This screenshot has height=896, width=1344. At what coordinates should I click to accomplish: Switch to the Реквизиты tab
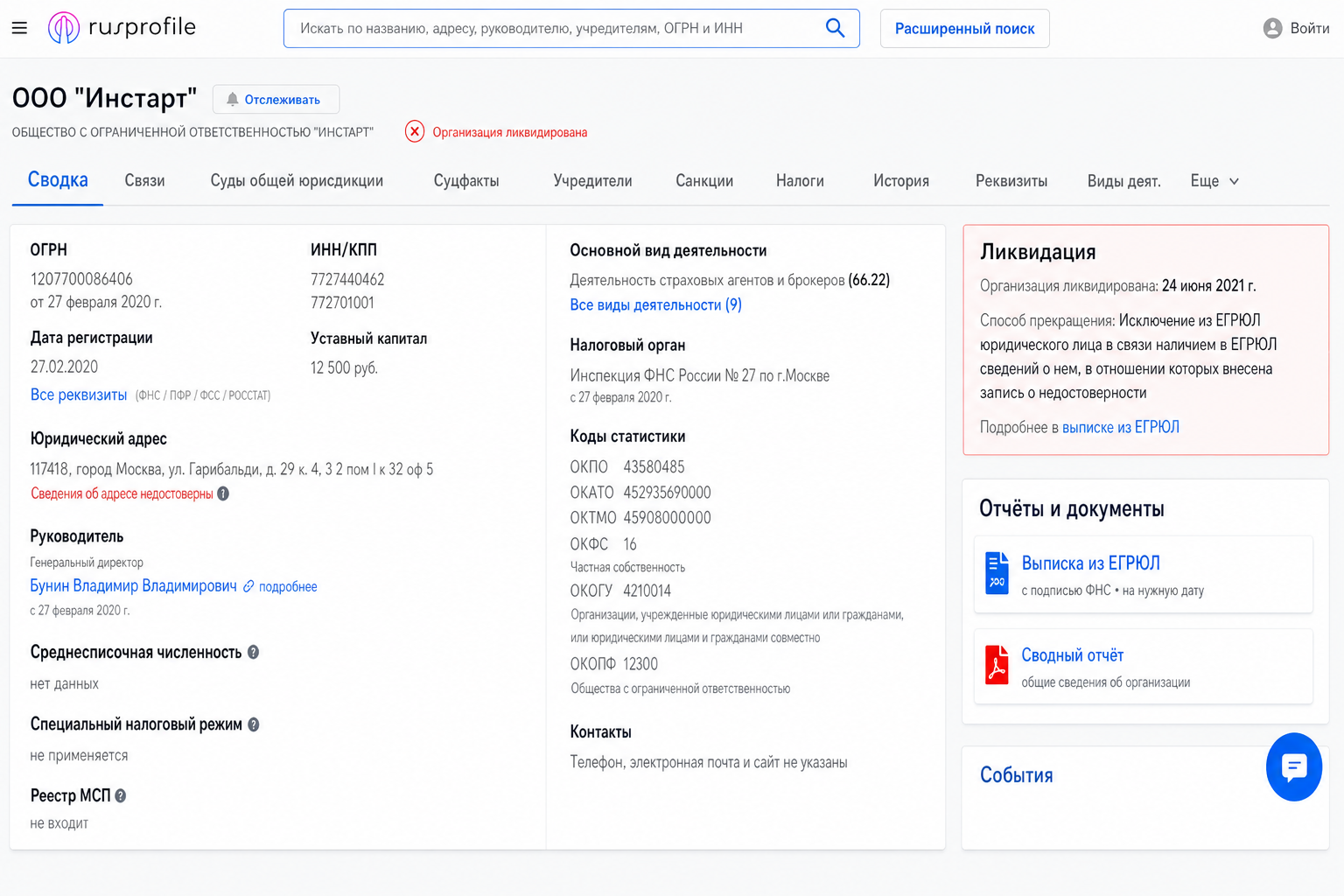1011,181
